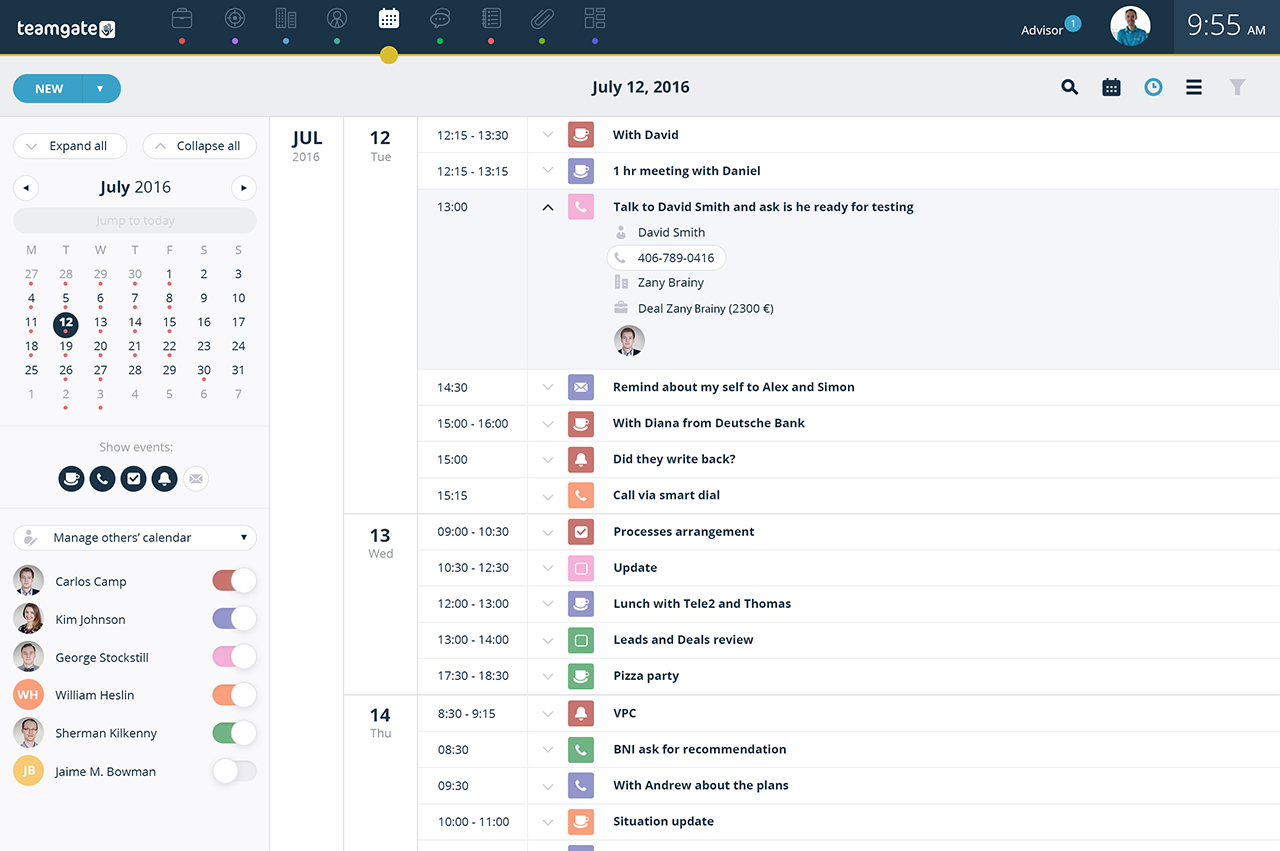Click Processes arrangement task checkbox icon
Screen dimensions: 1280x851
[x=581, y=531]
